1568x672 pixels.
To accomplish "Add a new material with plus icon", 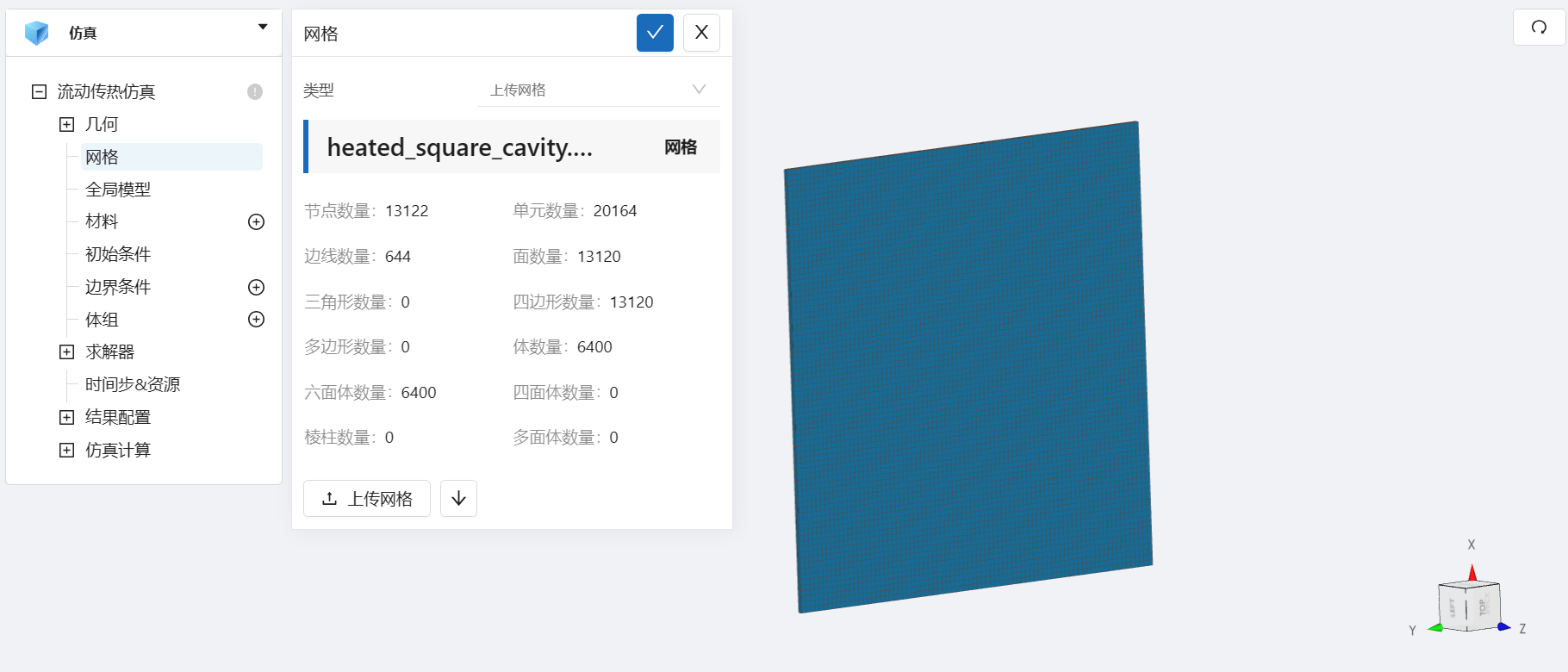I will tap(256, 221).
